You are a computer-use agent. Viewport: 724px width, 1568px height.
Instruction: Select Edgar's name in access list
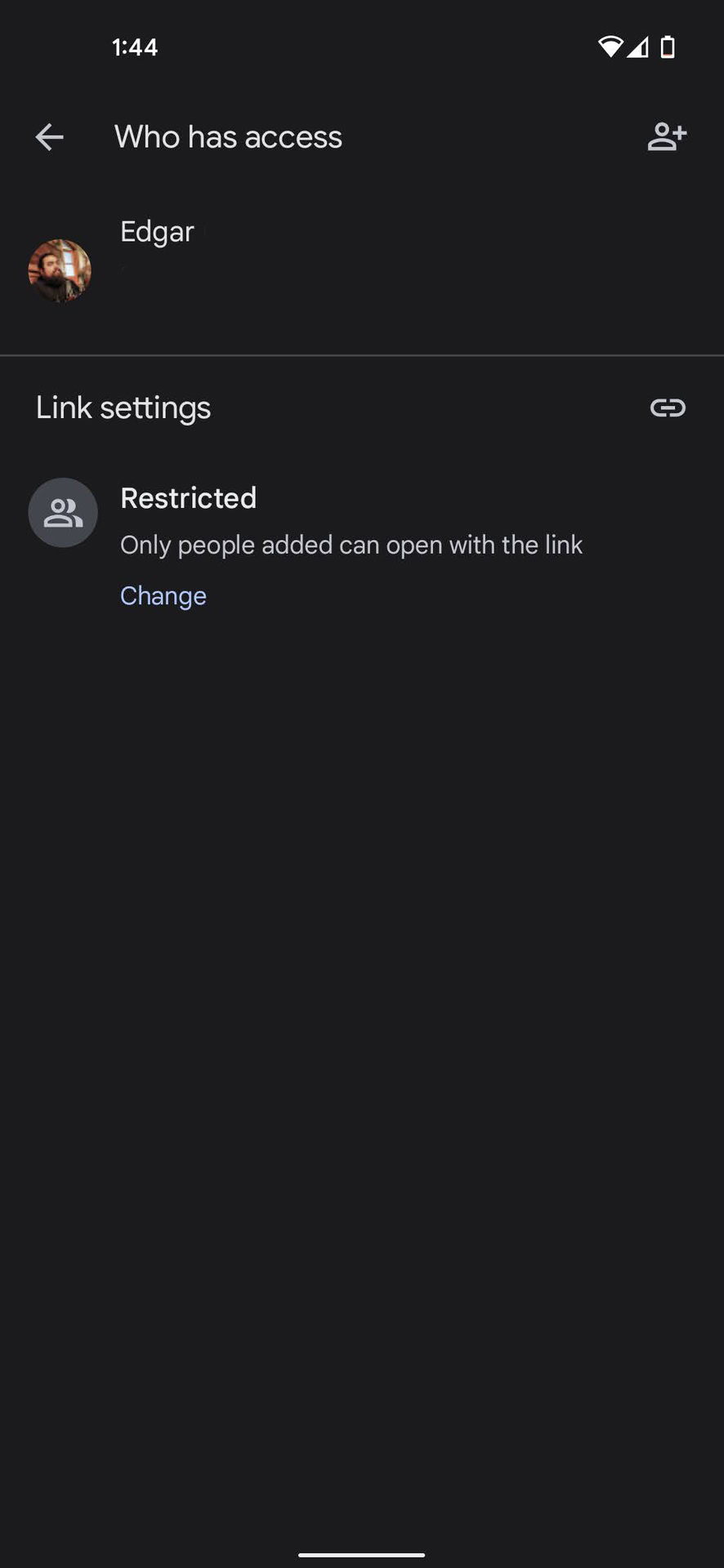click(x=157, y=232)
